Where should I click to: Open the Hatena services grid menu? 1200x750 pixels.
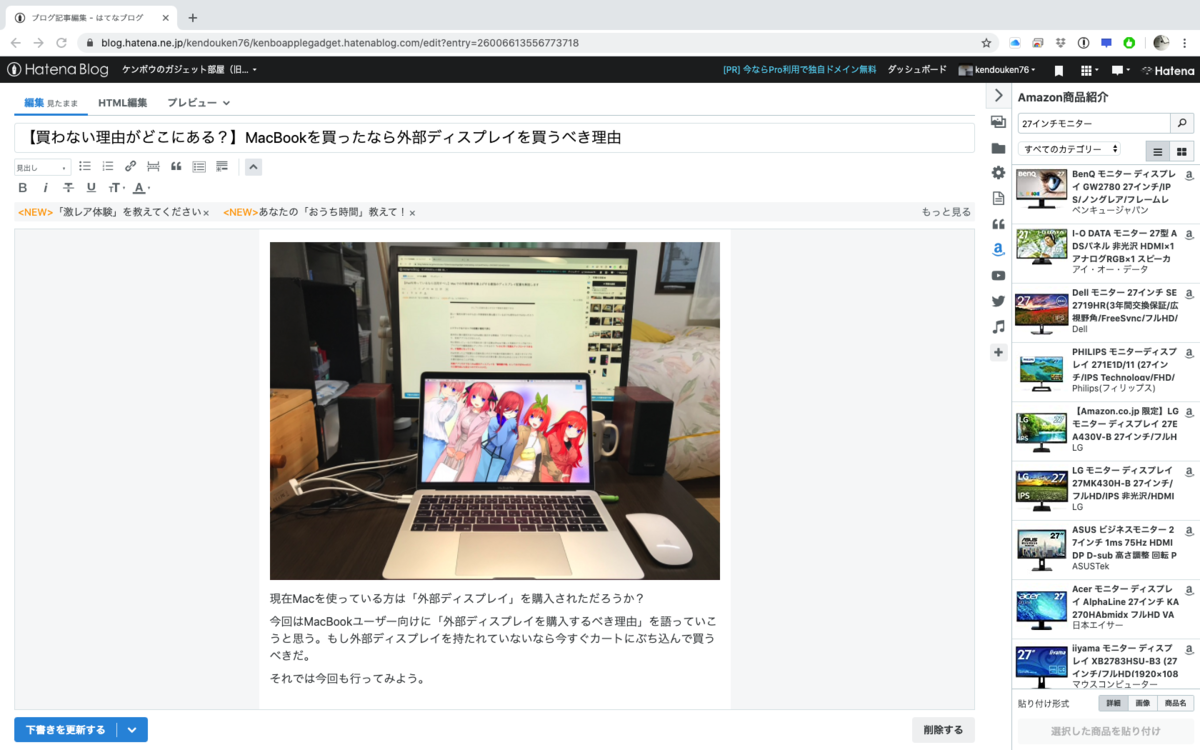(x=1089, y=70)
